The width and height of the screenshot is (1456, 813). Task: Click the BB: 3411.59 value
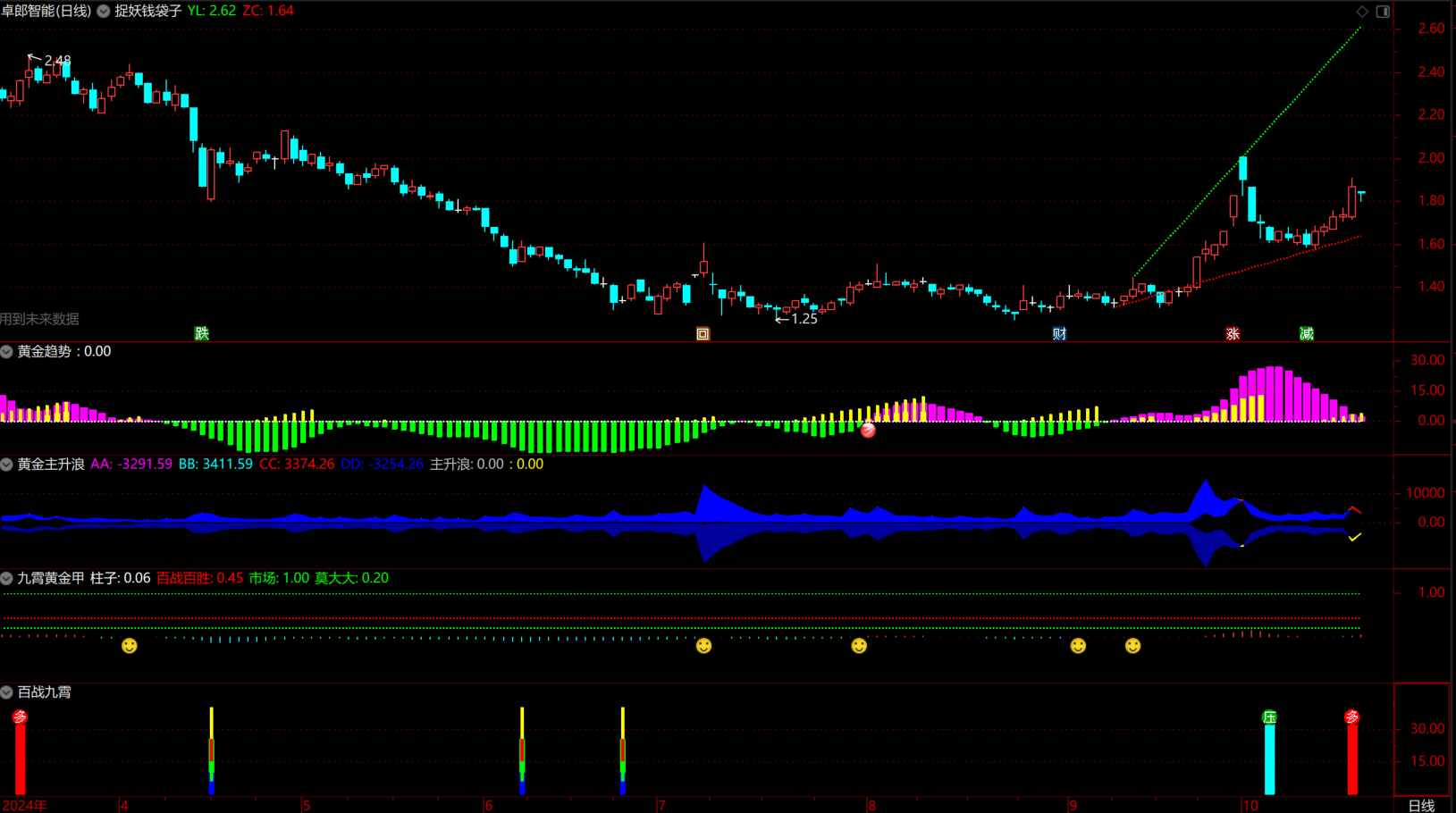point(215,465)
